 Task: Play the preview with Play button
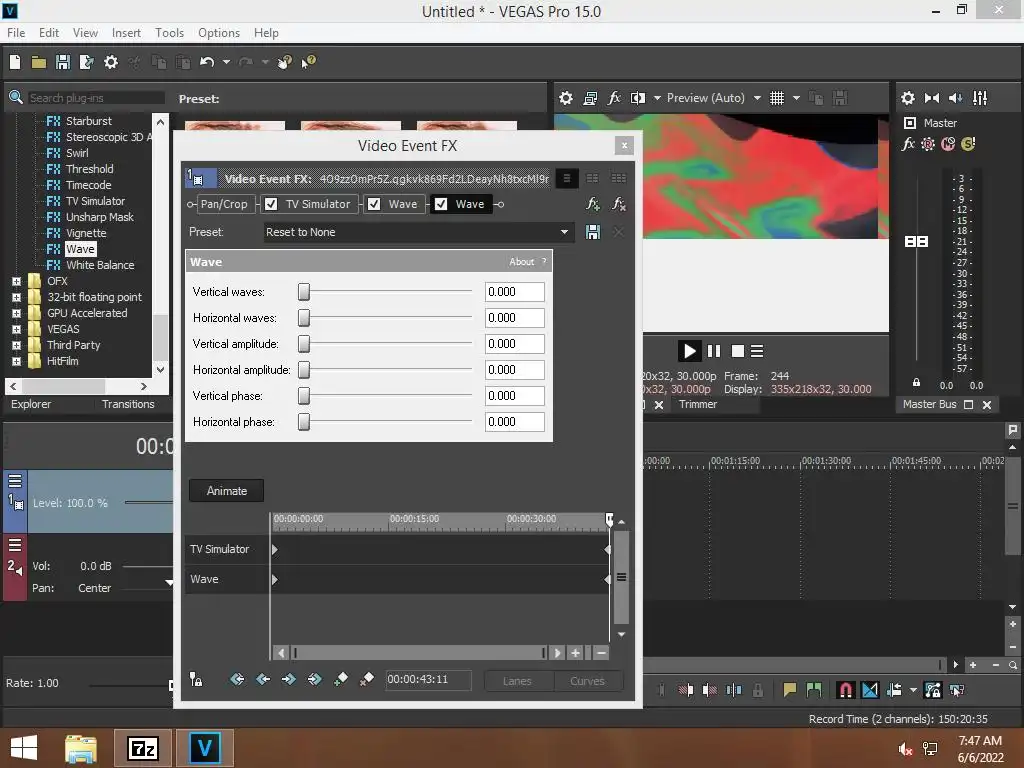pyautogui.click(x=689, y=351)
